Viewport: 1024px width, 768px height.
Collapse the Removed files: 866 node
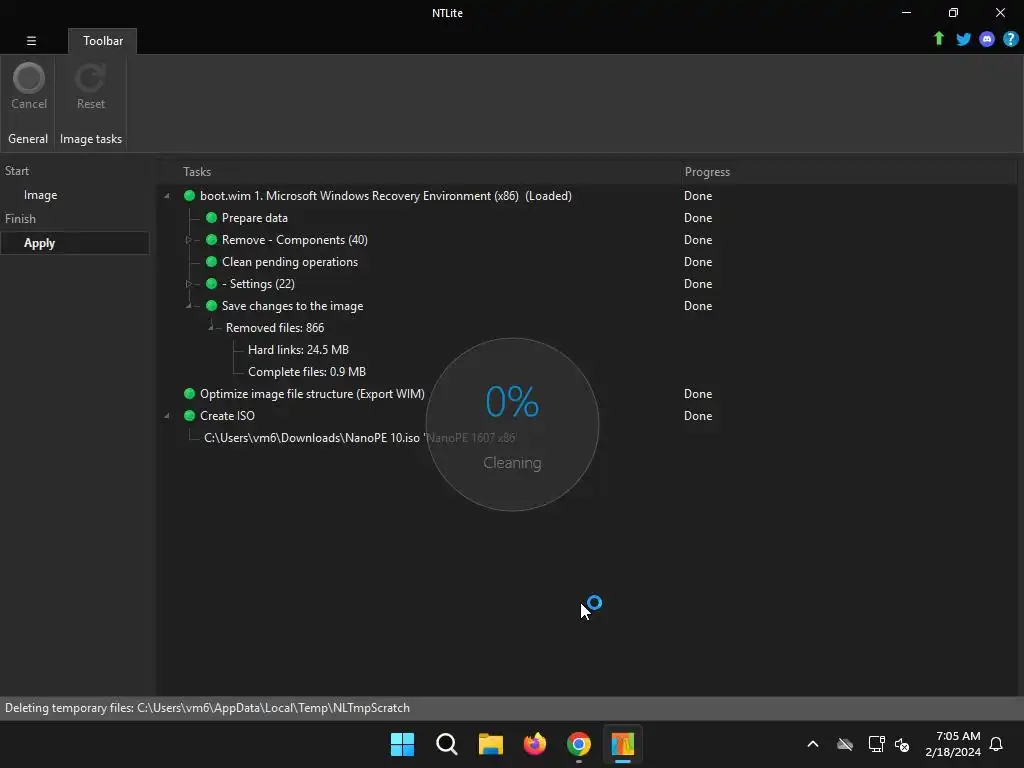(211, 328)
